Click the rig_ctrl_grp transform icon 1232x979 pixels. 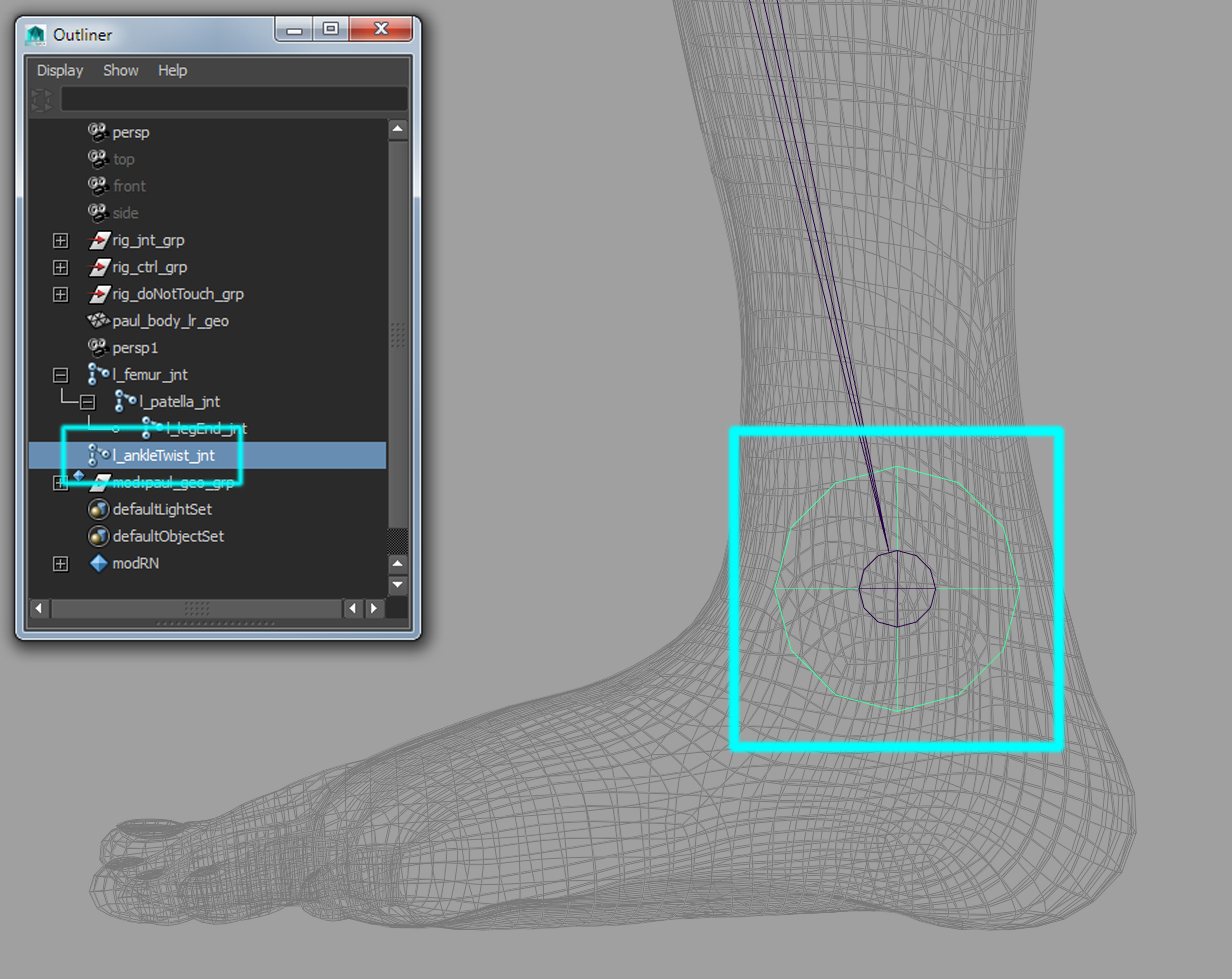[99, 267]
